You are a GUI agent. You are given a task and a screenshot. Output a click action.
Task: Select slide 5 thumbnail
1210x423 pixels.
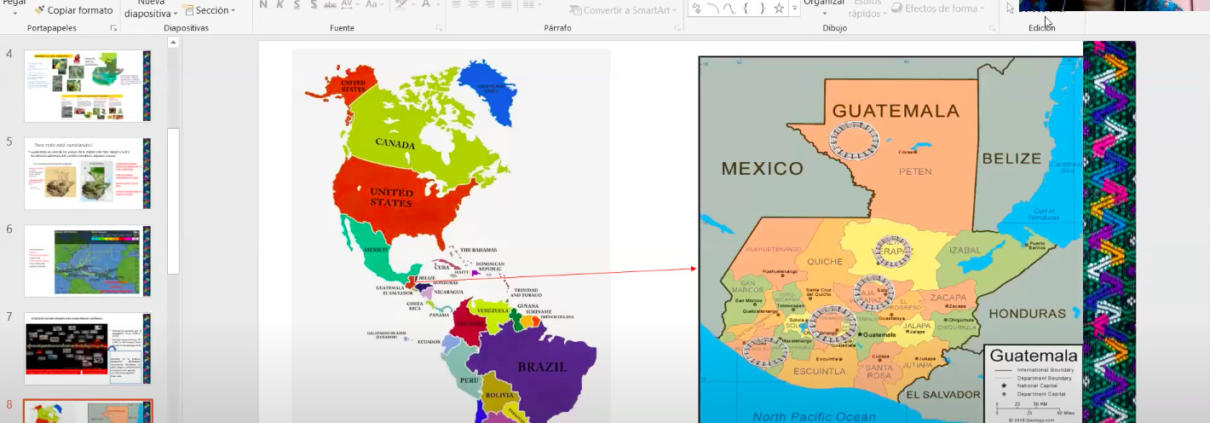(87, 173)
